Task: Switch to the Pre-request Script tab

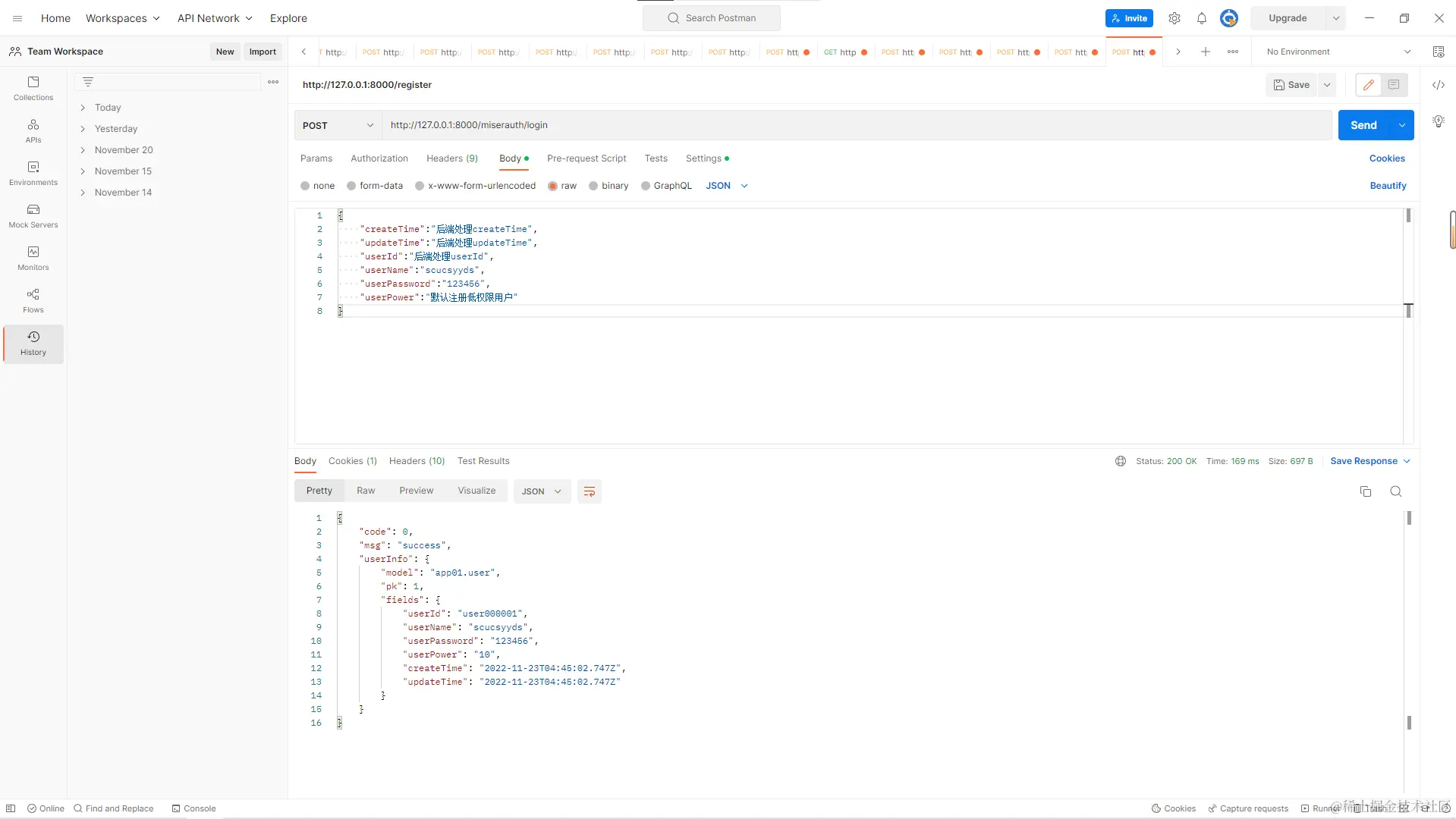Action: pos(586,158)
